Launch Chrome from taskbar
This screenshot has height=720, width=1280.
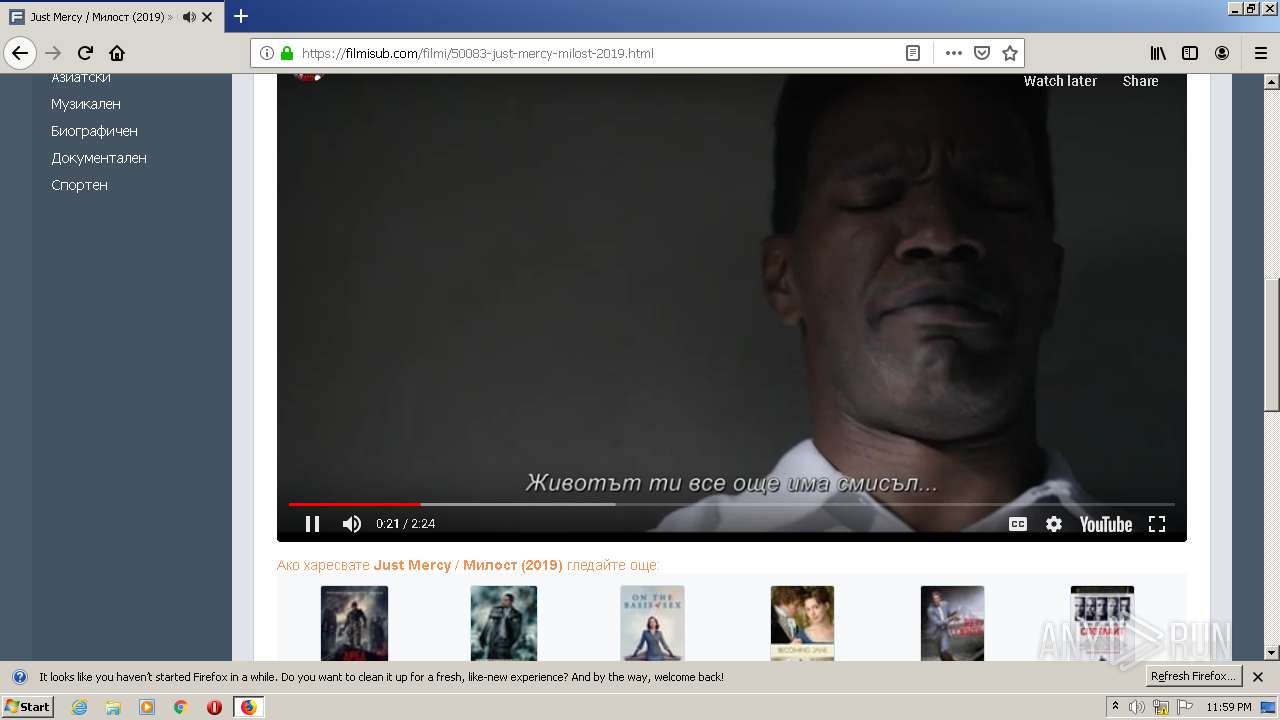click(x=181, y=707)
